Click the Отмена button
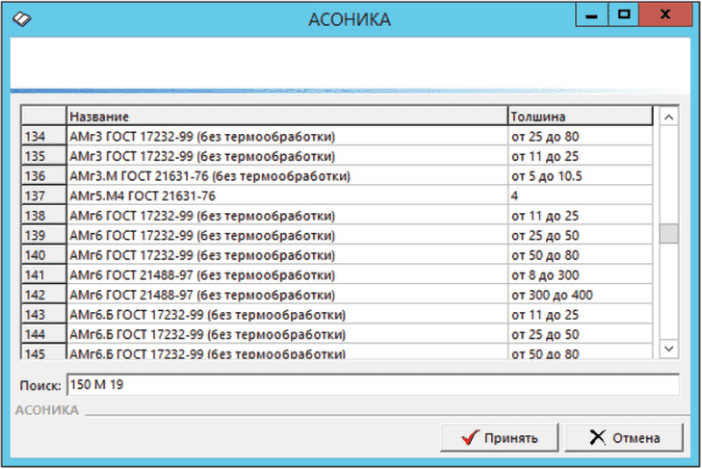 tap(624, 437)
